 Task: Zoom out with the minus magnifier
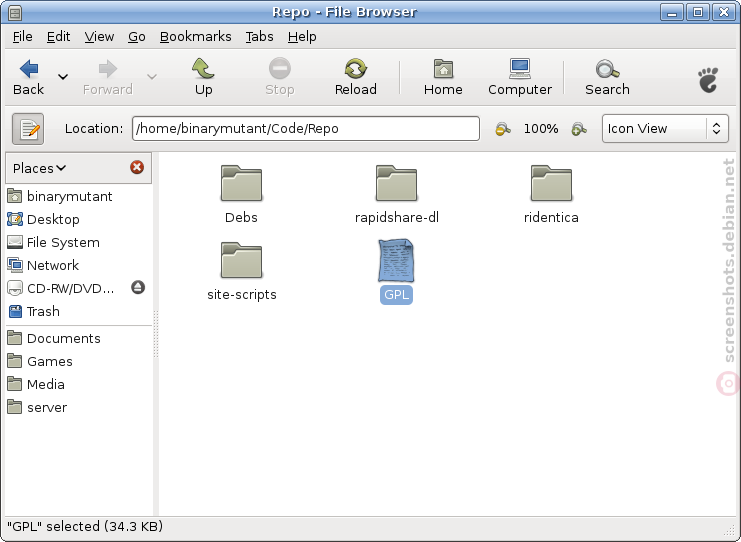(503, 129)
